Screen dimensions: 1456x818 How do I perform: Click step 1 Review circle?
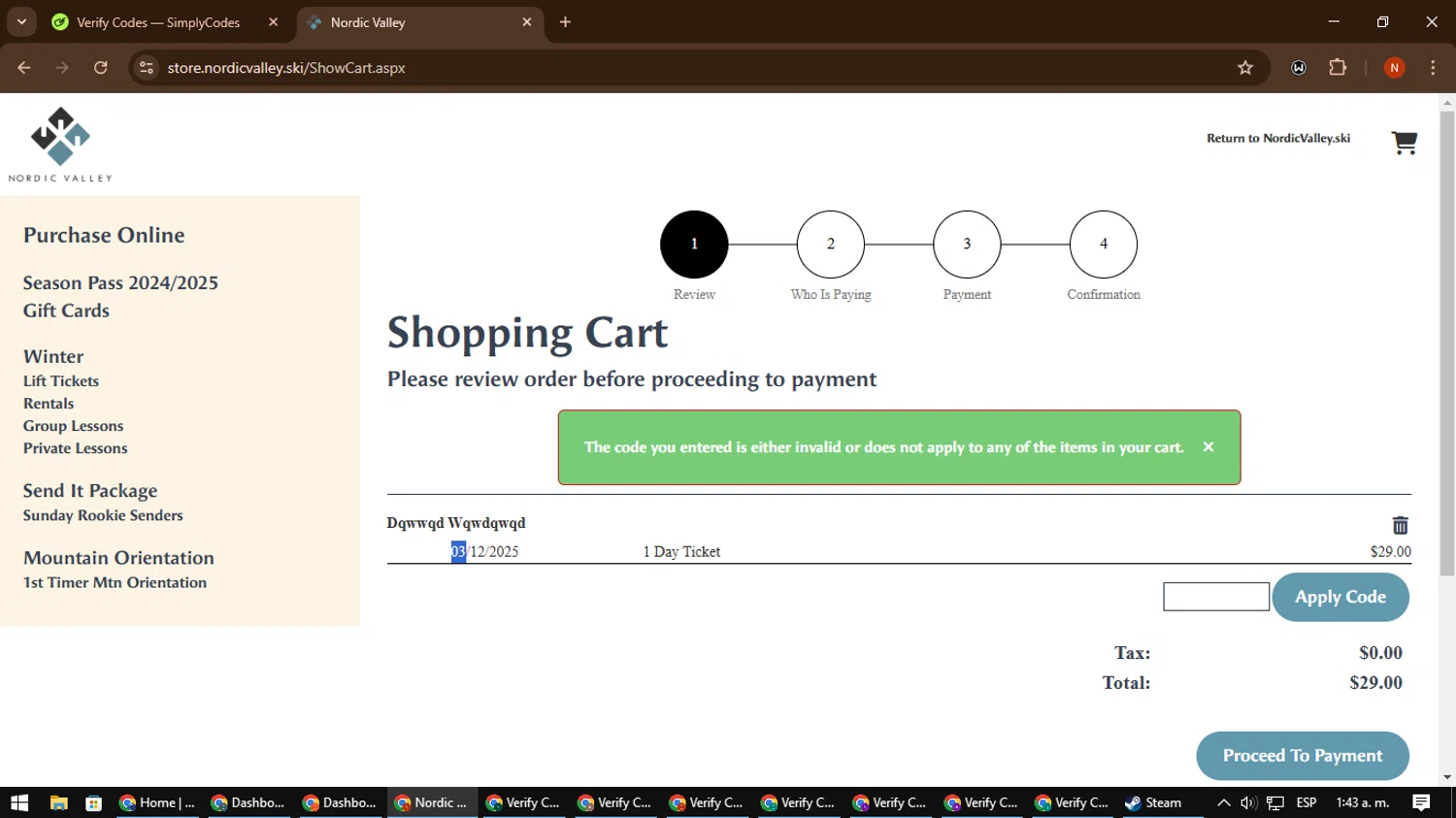pos(694,245)
